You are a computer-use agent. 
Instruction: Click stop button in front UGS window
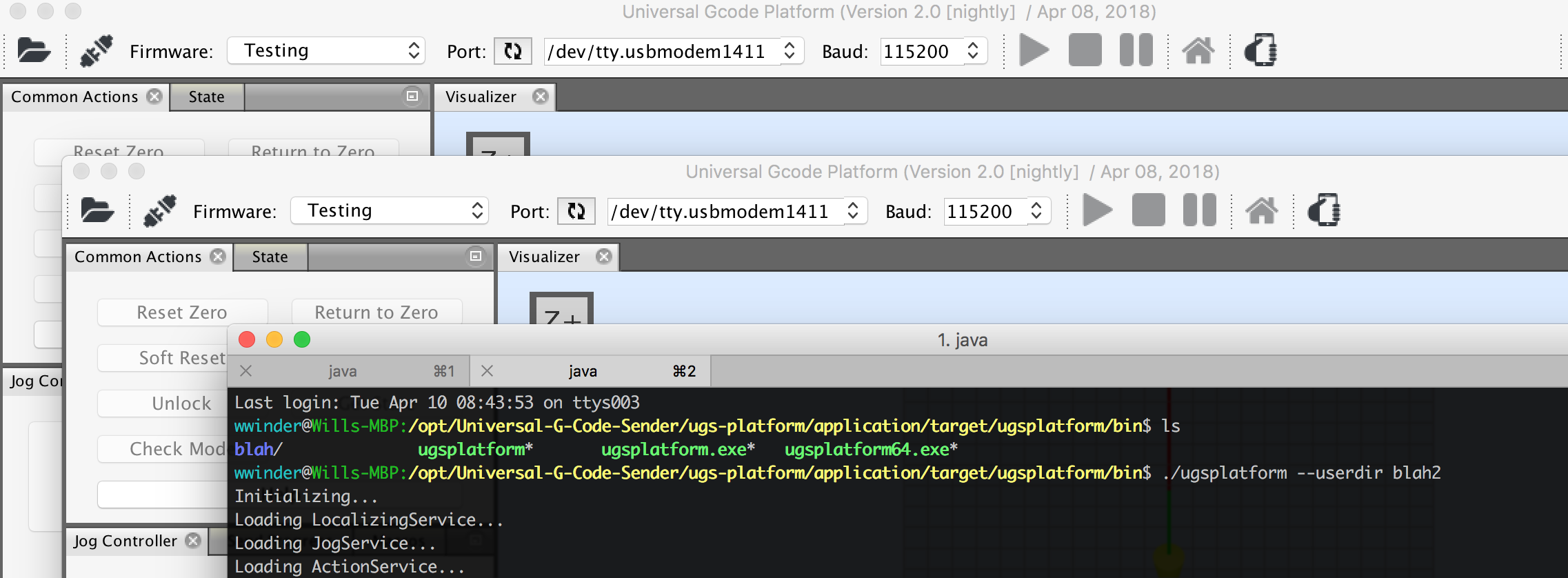pyautogui.click(x=1148, y=210)
